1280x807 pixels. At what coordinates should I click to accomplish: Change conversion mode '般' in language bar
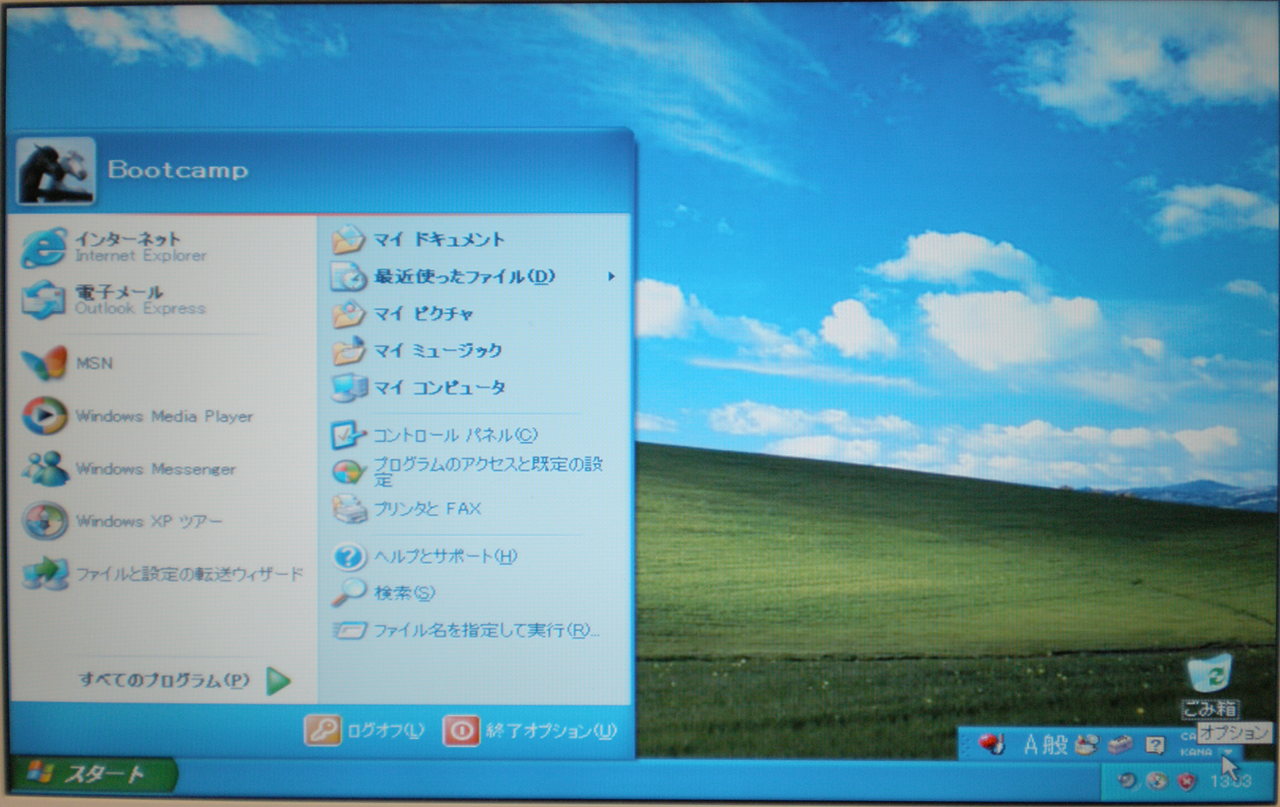pyautogui.click(x=1055, y=744)
